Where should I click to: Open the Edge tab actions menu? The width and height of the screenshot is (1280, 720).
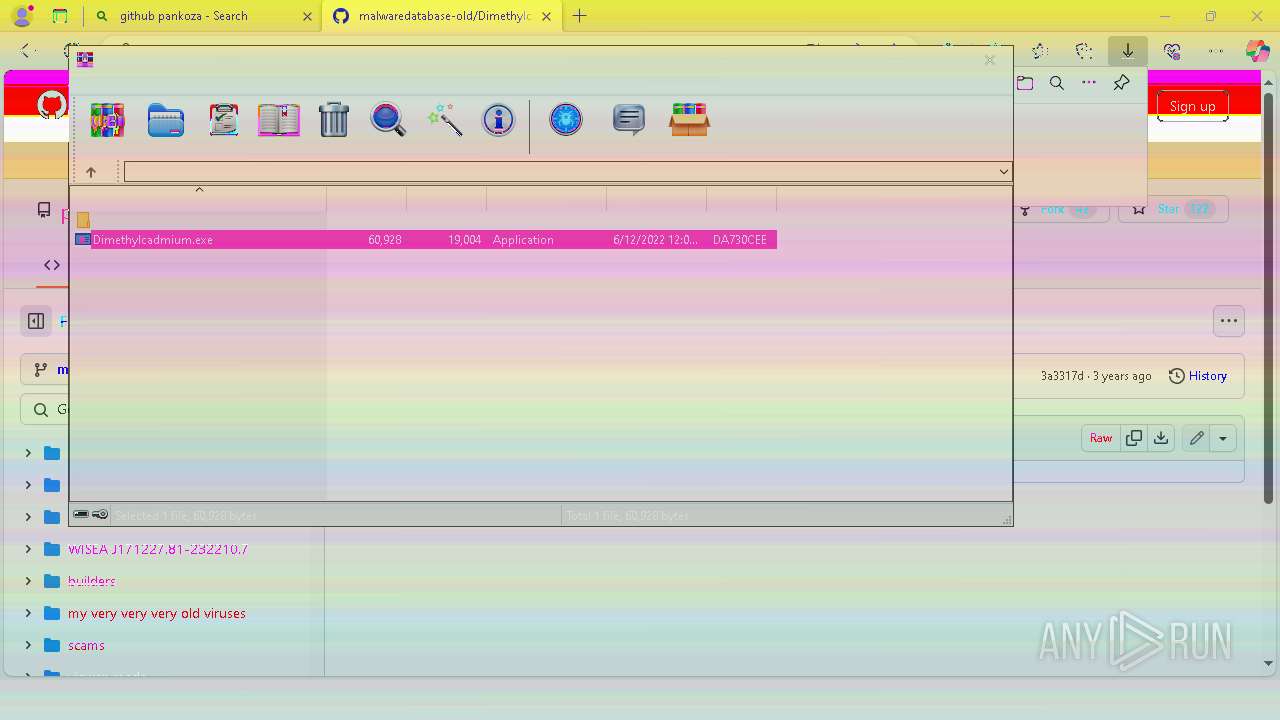60,16
